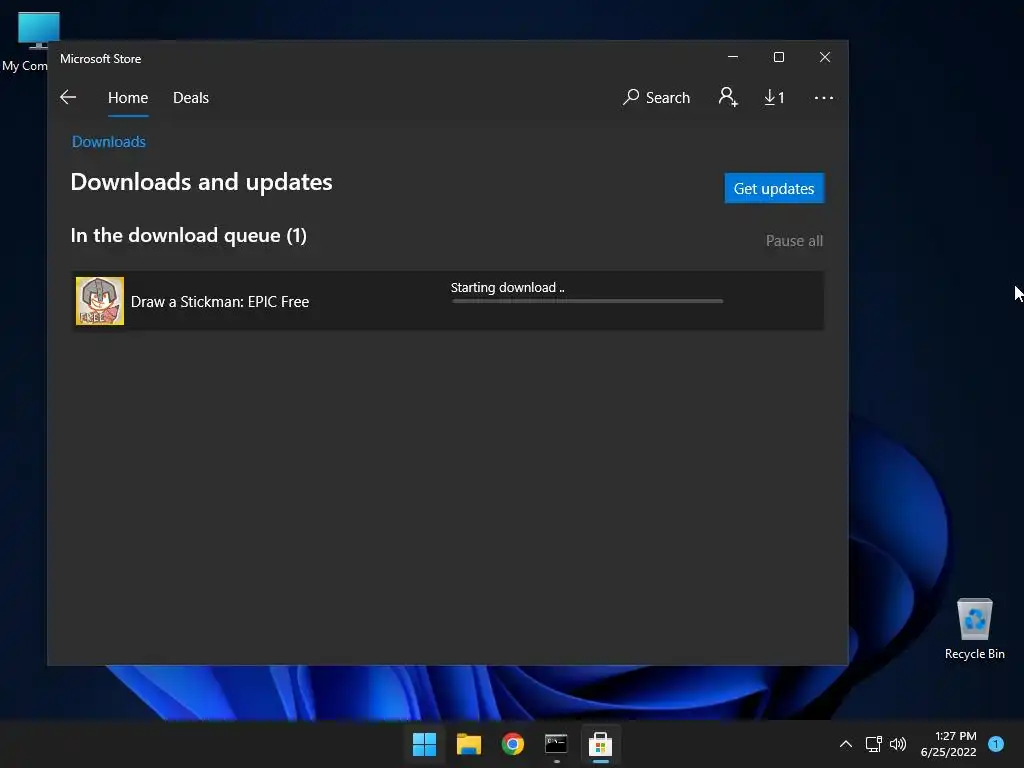Image resolution: width=1024 pixels, height=768 pixels.
Task: Launch File Explorer from the taskbar
Action: pyautogui.click(x=469, y=744)
